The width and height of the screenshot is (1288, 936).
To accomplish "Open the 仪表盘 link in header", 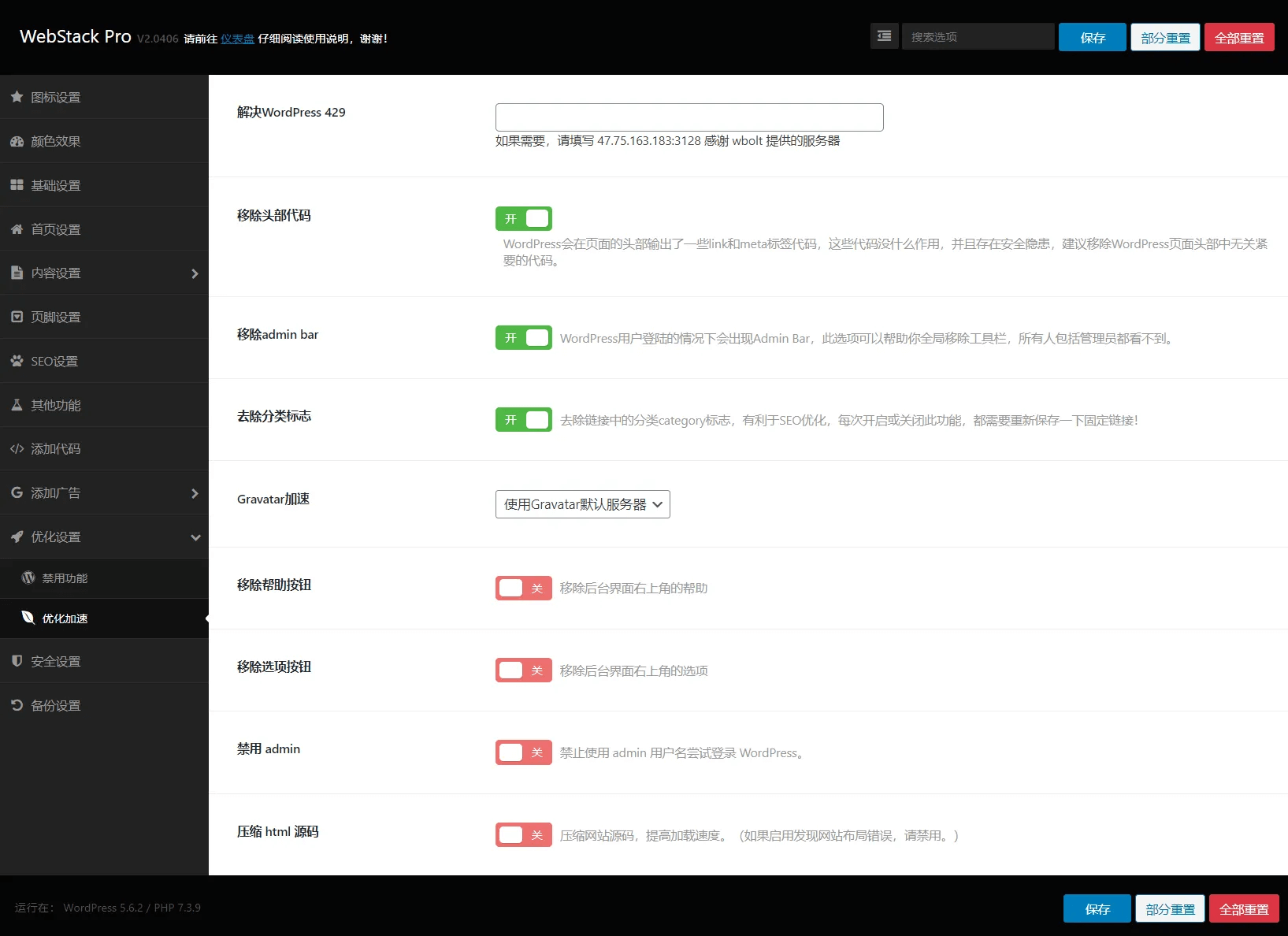I will pyautogui.click(x=237, y=39).
